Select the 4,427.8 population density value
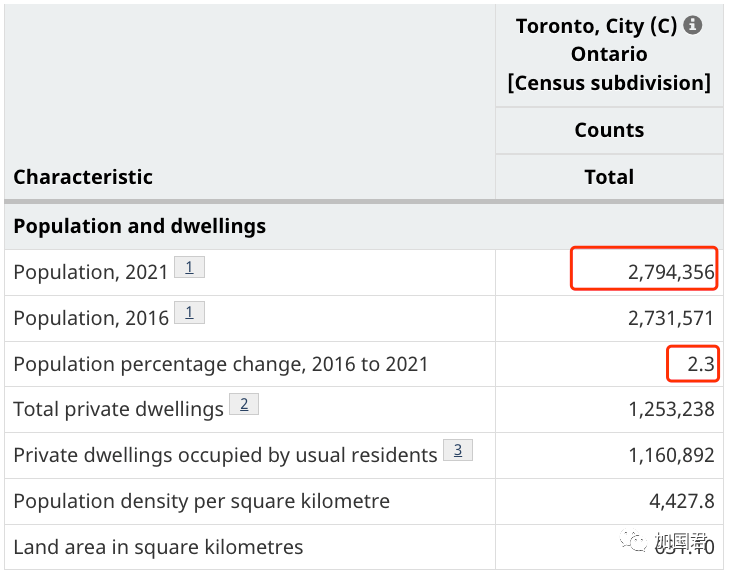731x573 pixels. pyautogui.click(x=682, y=501)
